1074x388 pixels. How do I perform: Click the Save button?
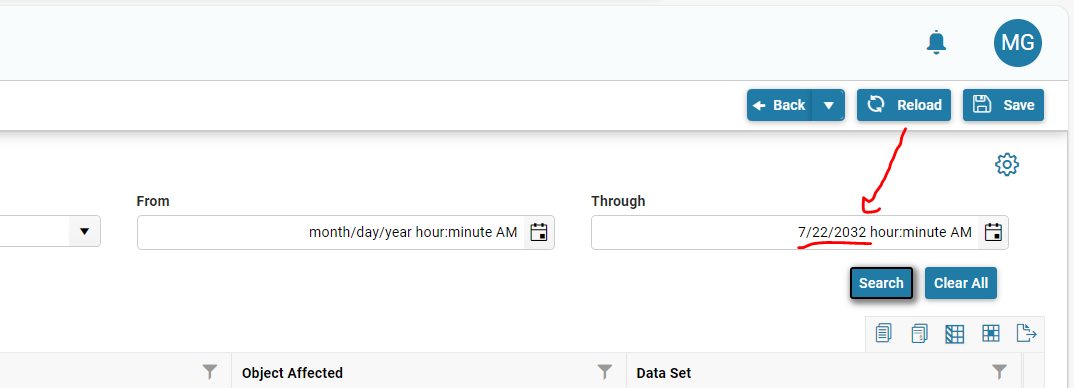(1003, 105)
